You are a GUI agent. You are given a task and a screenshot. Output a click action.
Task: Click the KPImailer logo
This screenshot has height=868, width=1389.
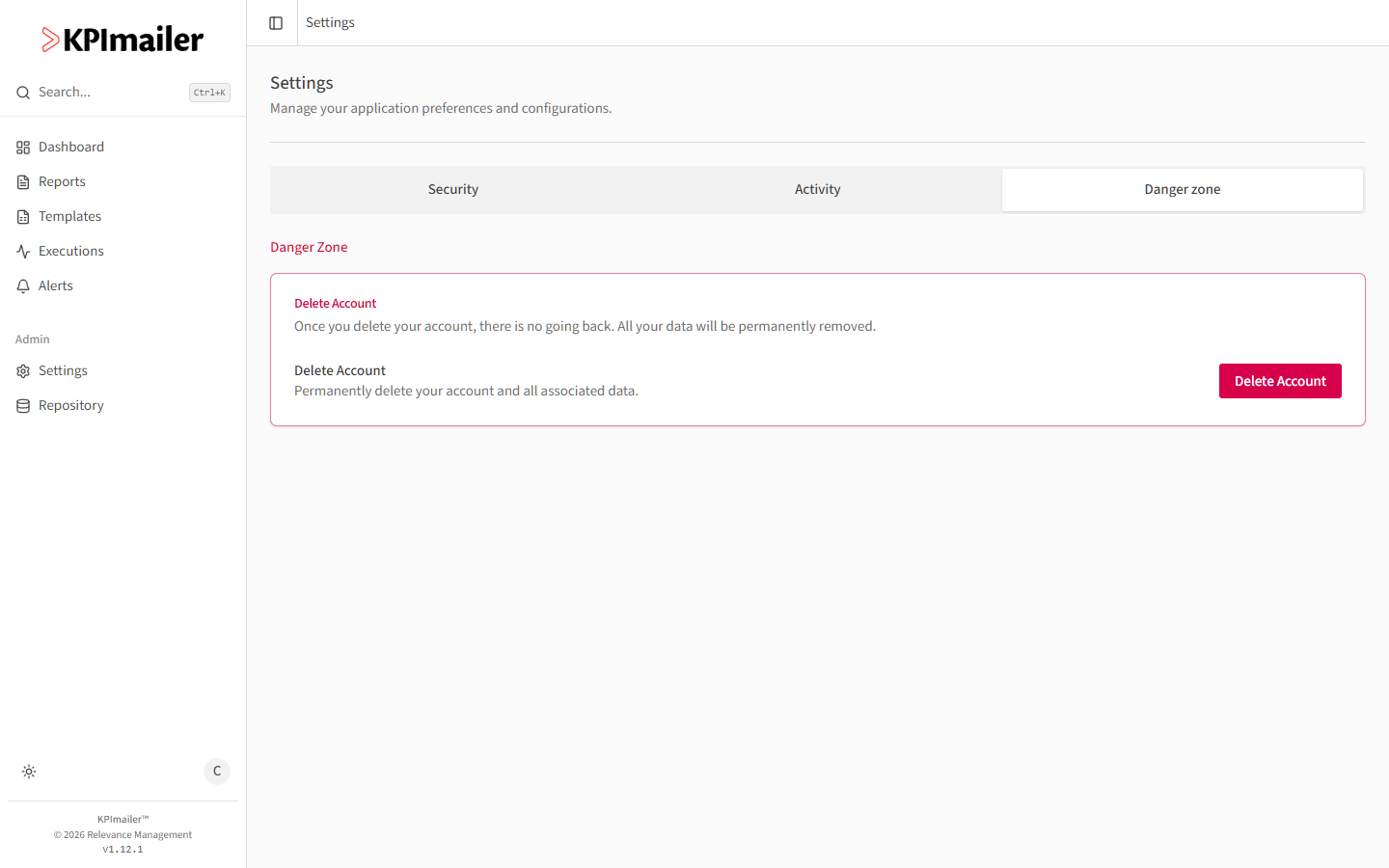(123, 40)
